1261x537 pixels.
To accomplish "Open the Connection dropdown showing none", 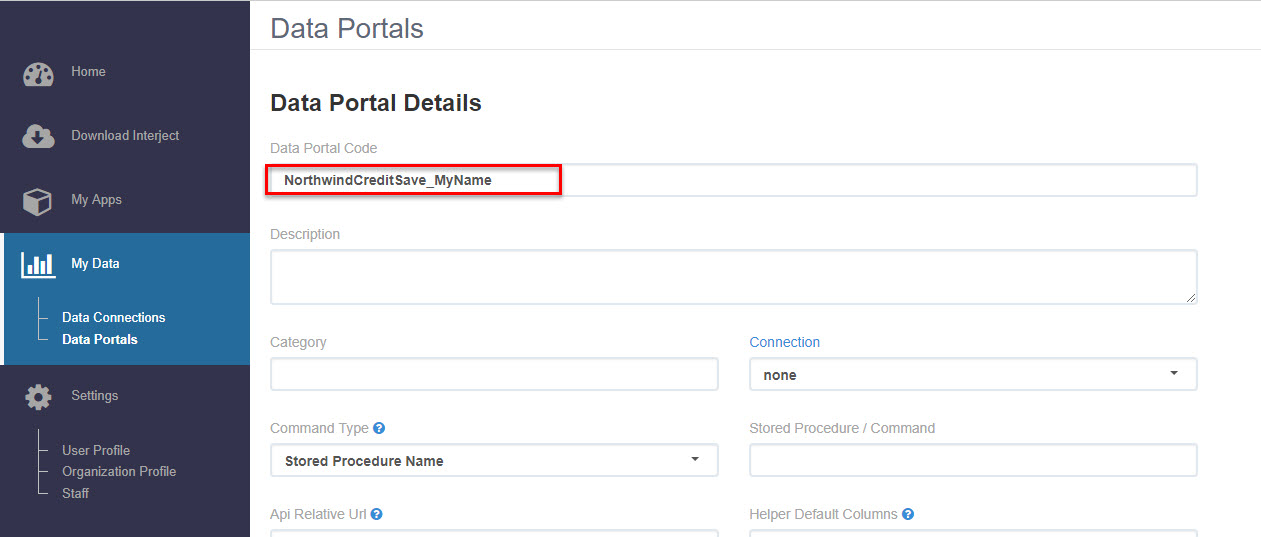I will click(973, 375).
